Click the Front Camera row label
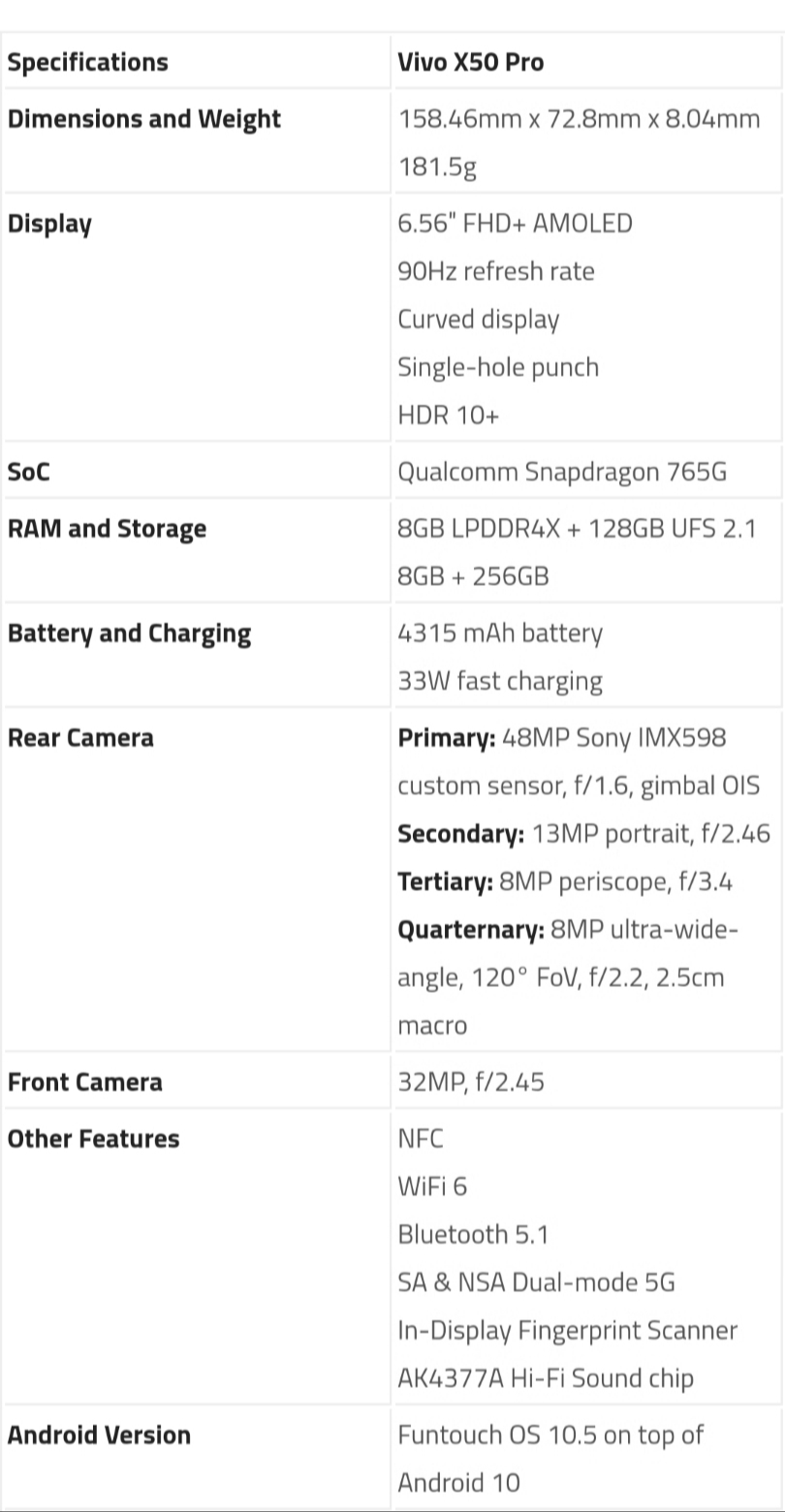This screenshot has width=785, height=1512. coord(85,1082)
